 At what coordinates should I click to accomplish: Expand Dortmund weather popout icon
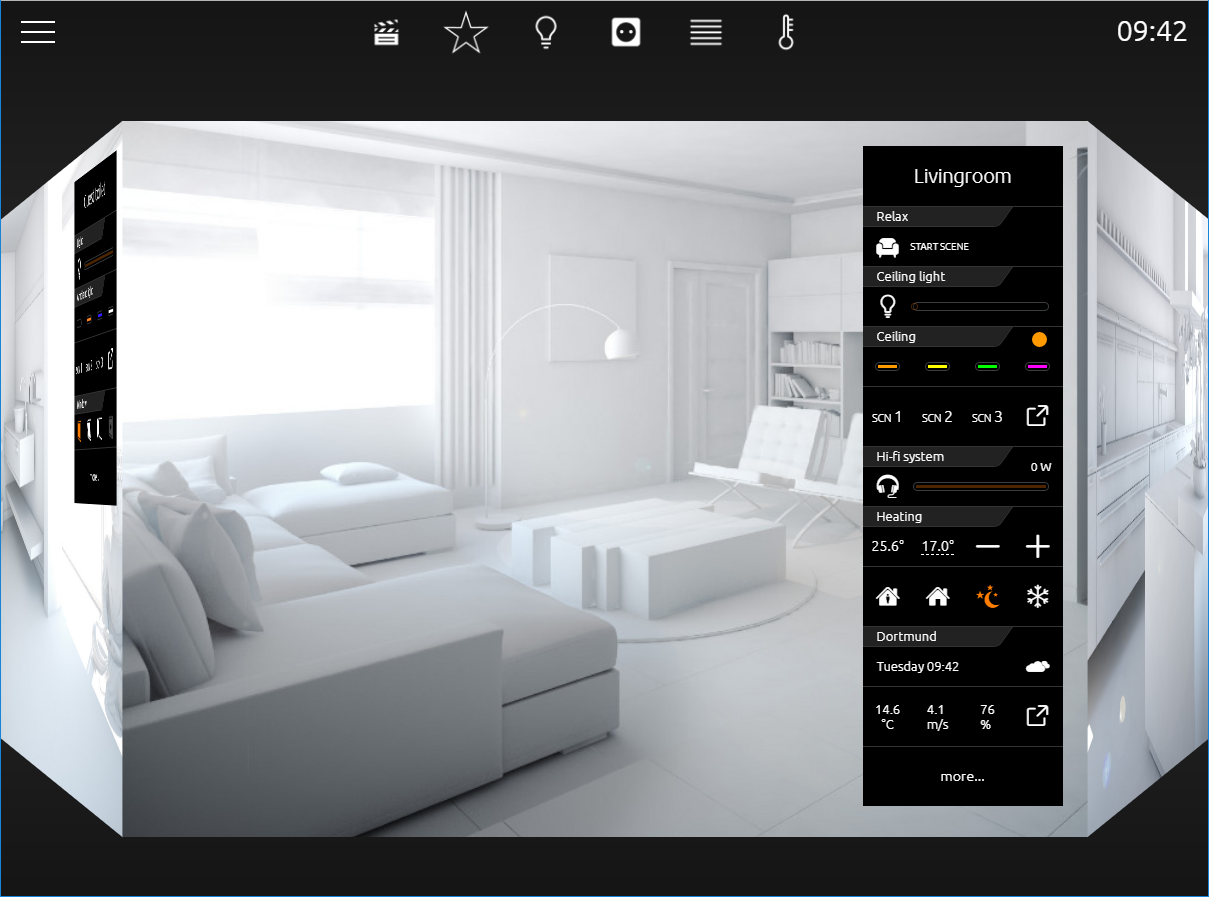(1038, 716)
